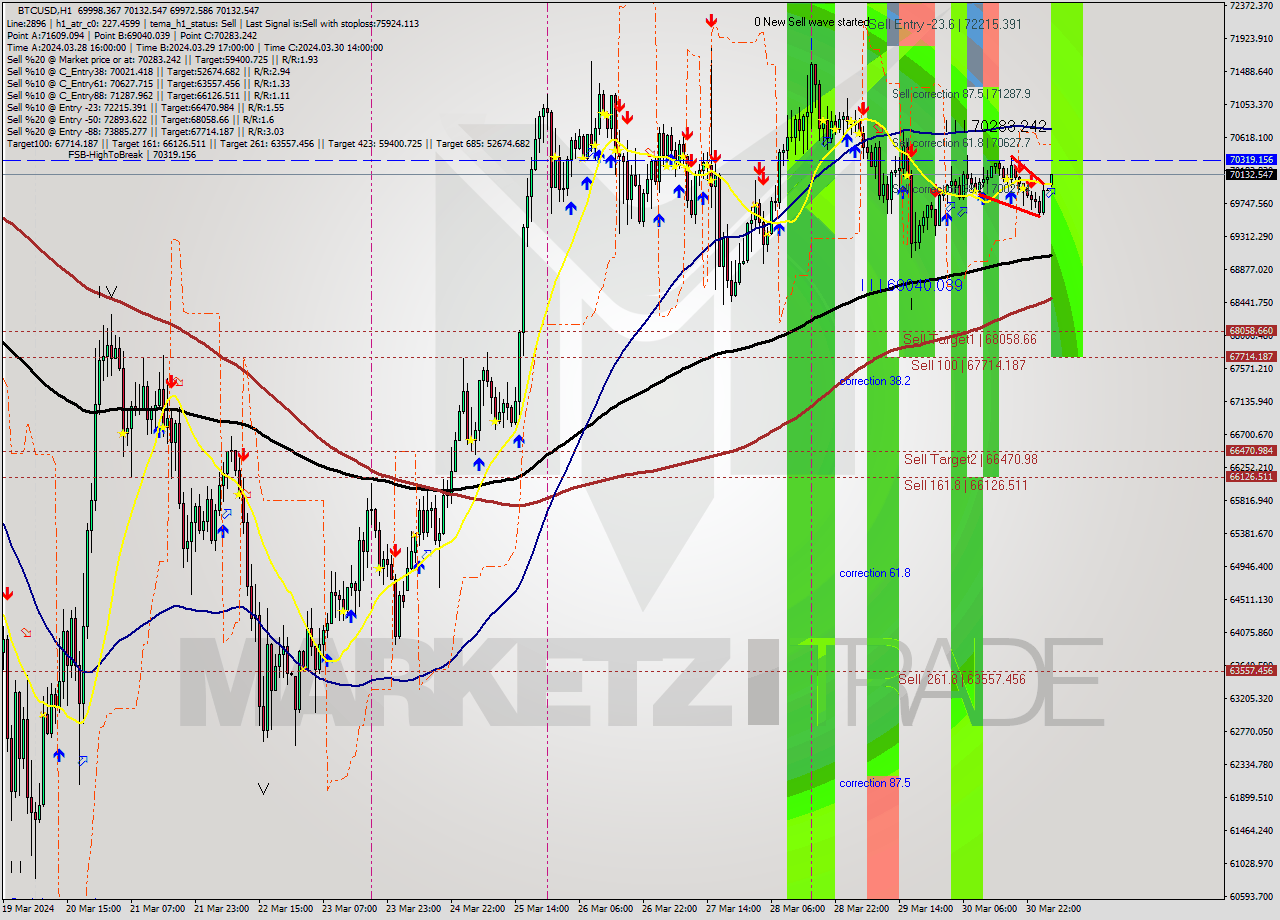Click the red 68058.660 price axis tag

point(1251,331)
